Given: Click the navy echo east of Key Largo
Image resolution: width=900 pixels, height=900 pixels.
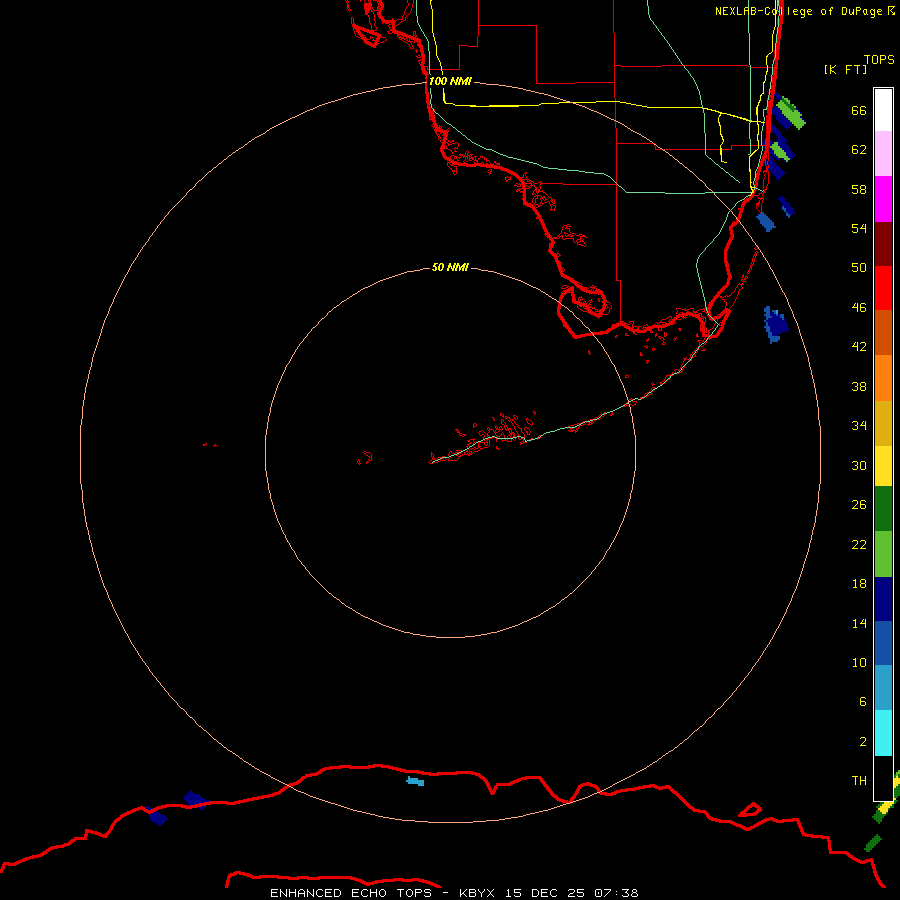Looking at the screenshot, I should click(776, 324).
